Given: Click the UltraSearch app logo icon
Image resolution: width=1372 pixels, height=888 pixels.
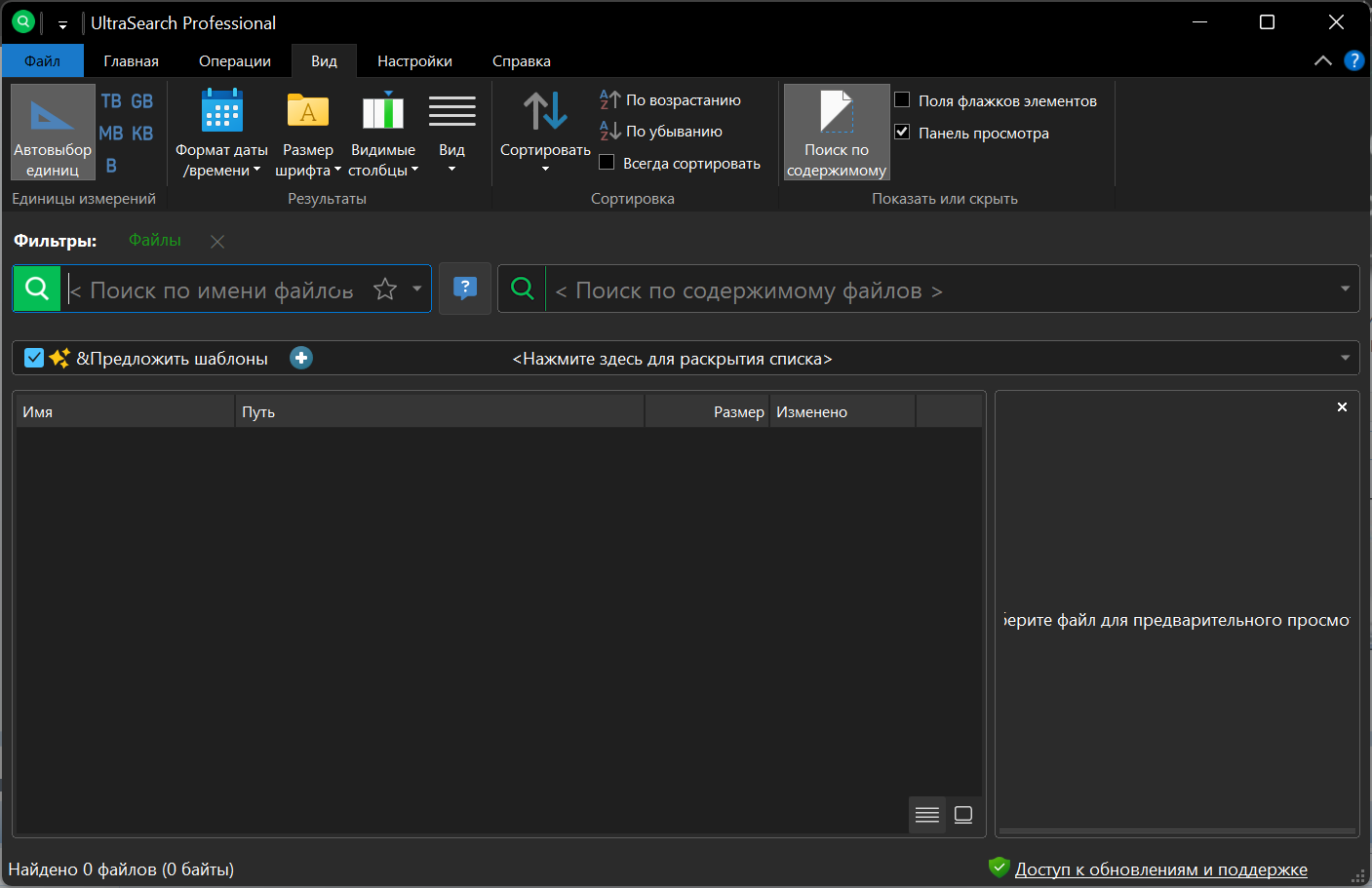Looking at the screenshot, I should pos(23,21).
